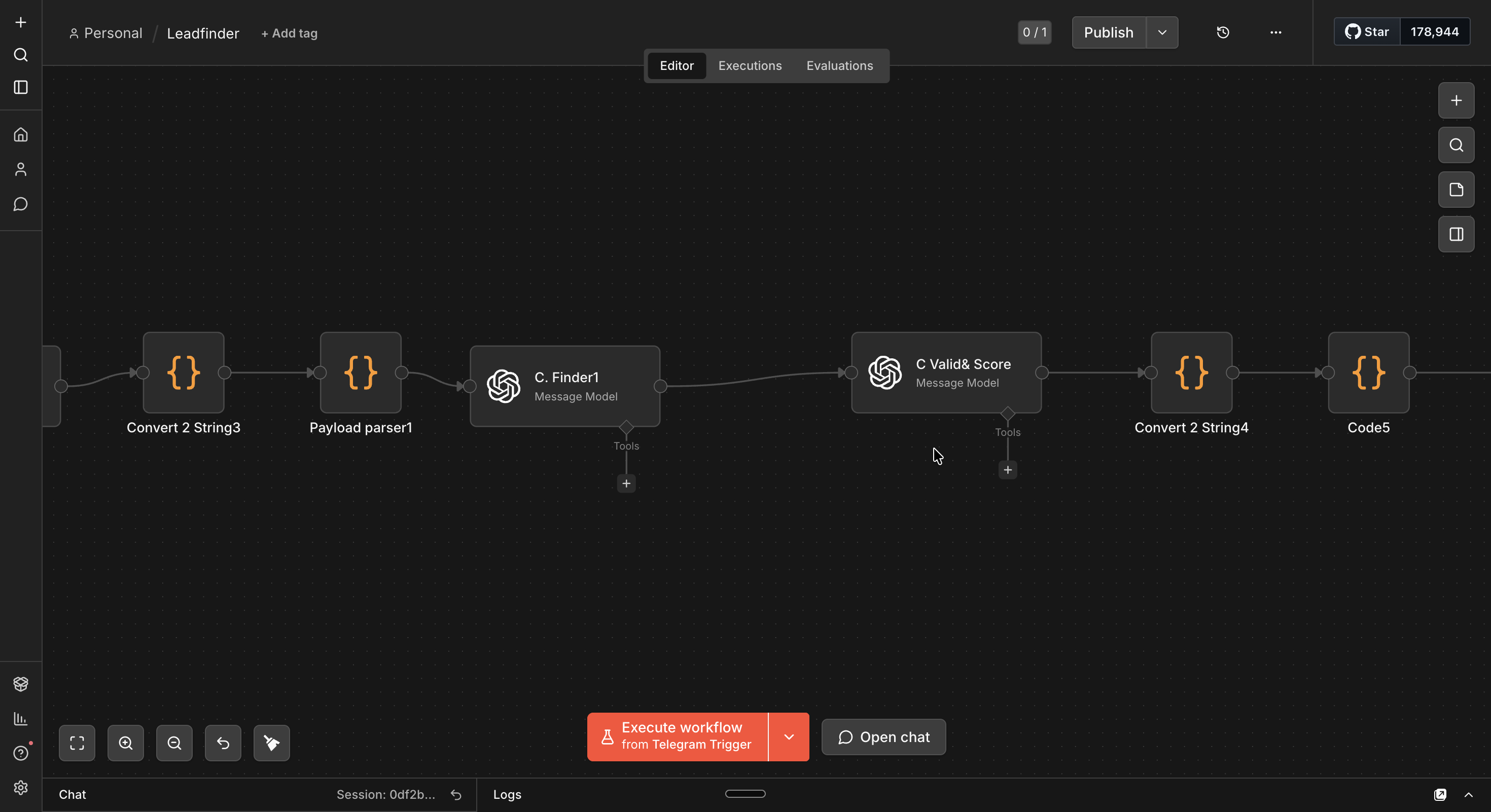The image size is (1491, 812).
Task: Toggle the right side panel icon
Action: coord(1455,234)
